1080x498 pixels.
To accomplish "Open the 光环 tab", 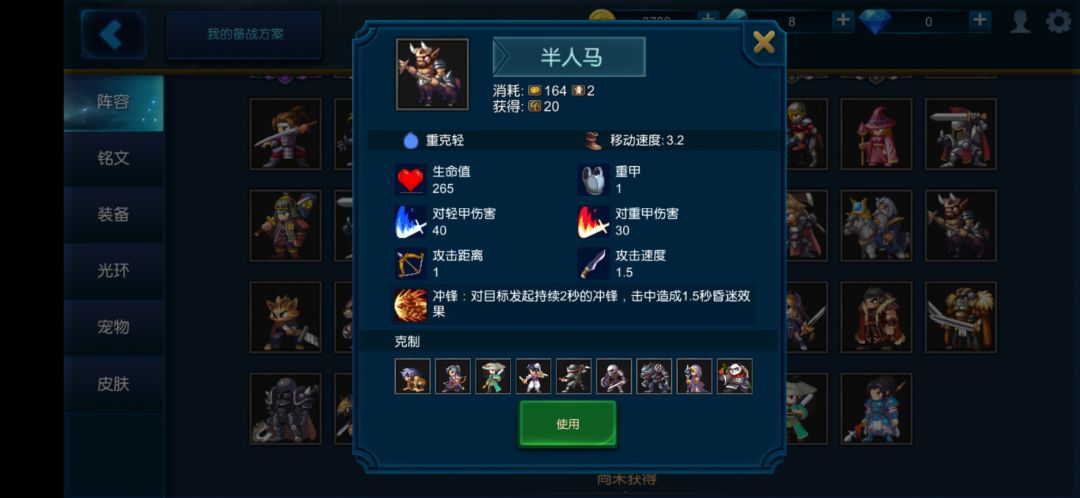I will click(x=114, y=271).
